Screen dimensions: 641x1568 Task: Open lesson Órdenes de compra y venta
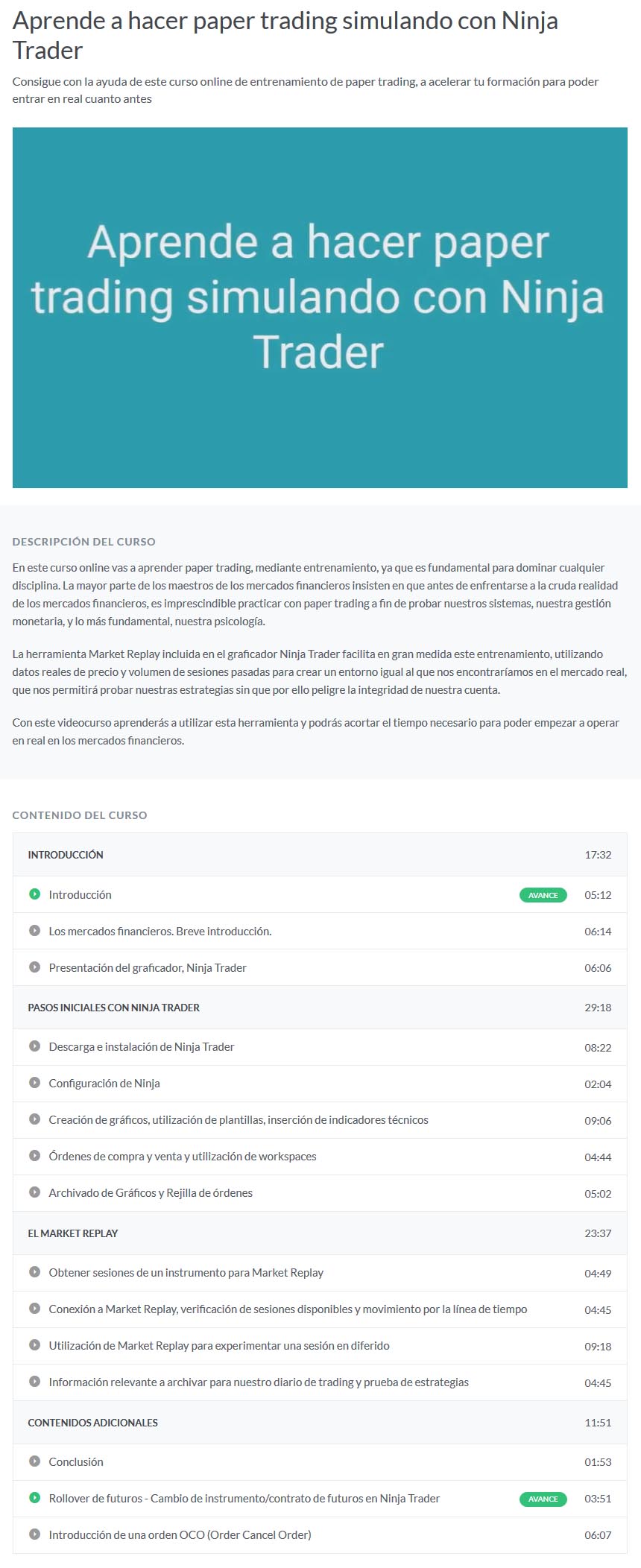(183, 1156)
